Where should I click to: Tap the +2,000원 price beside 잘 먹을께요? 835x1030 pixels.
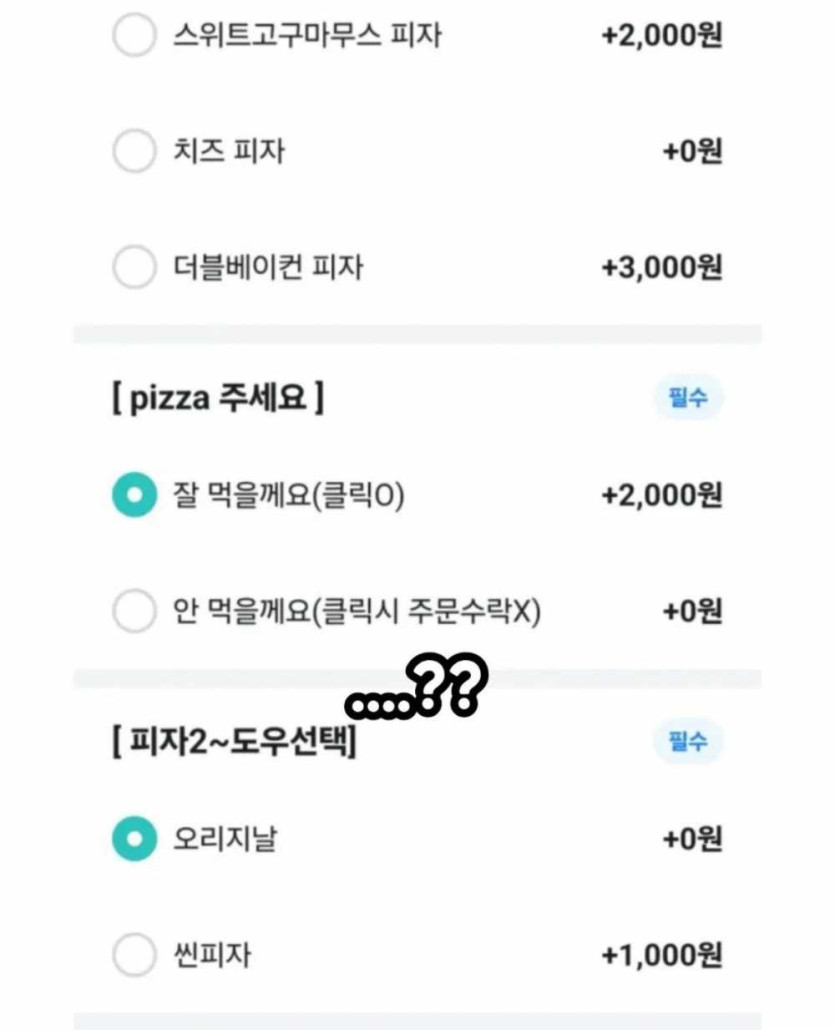[x=662, y=495]
